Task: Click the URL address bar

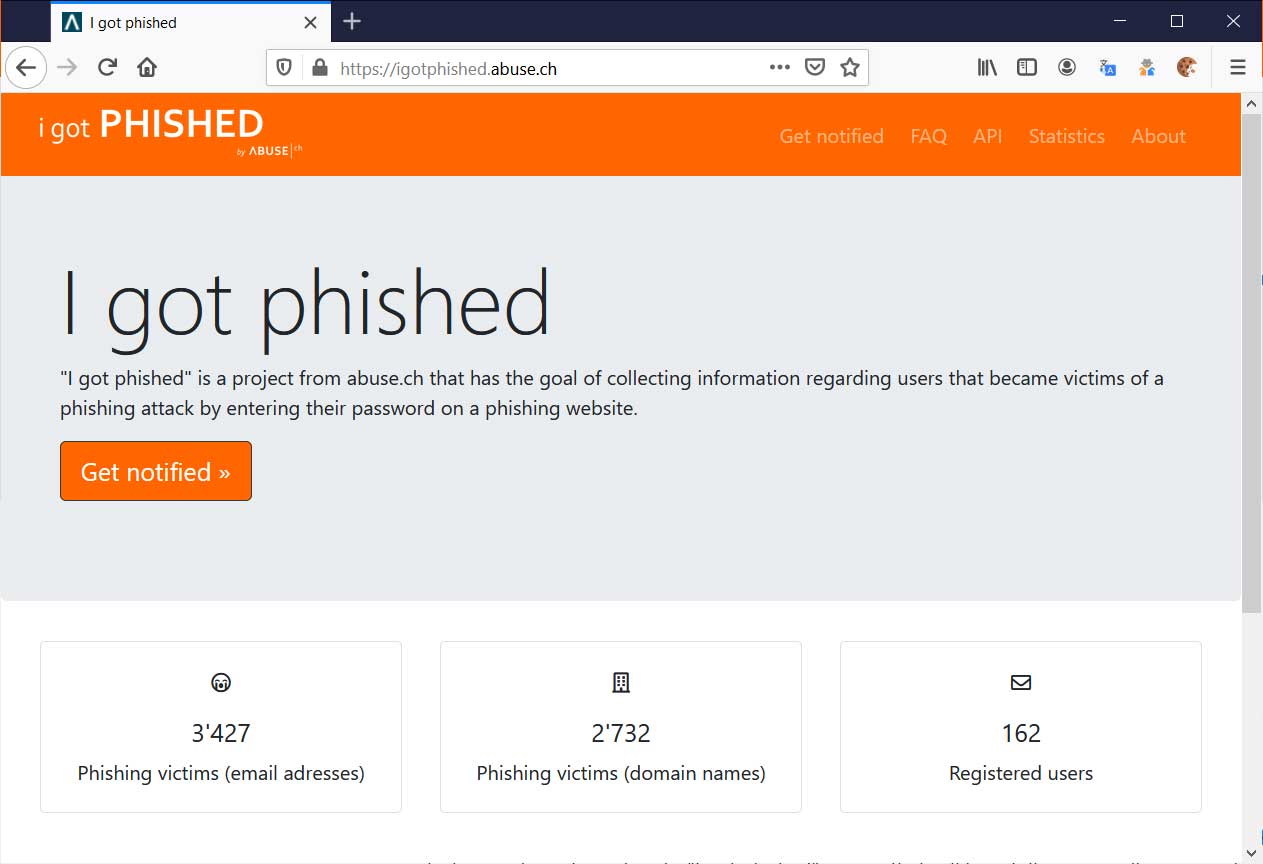Action: pyautogui.click(x=550, y=68)
